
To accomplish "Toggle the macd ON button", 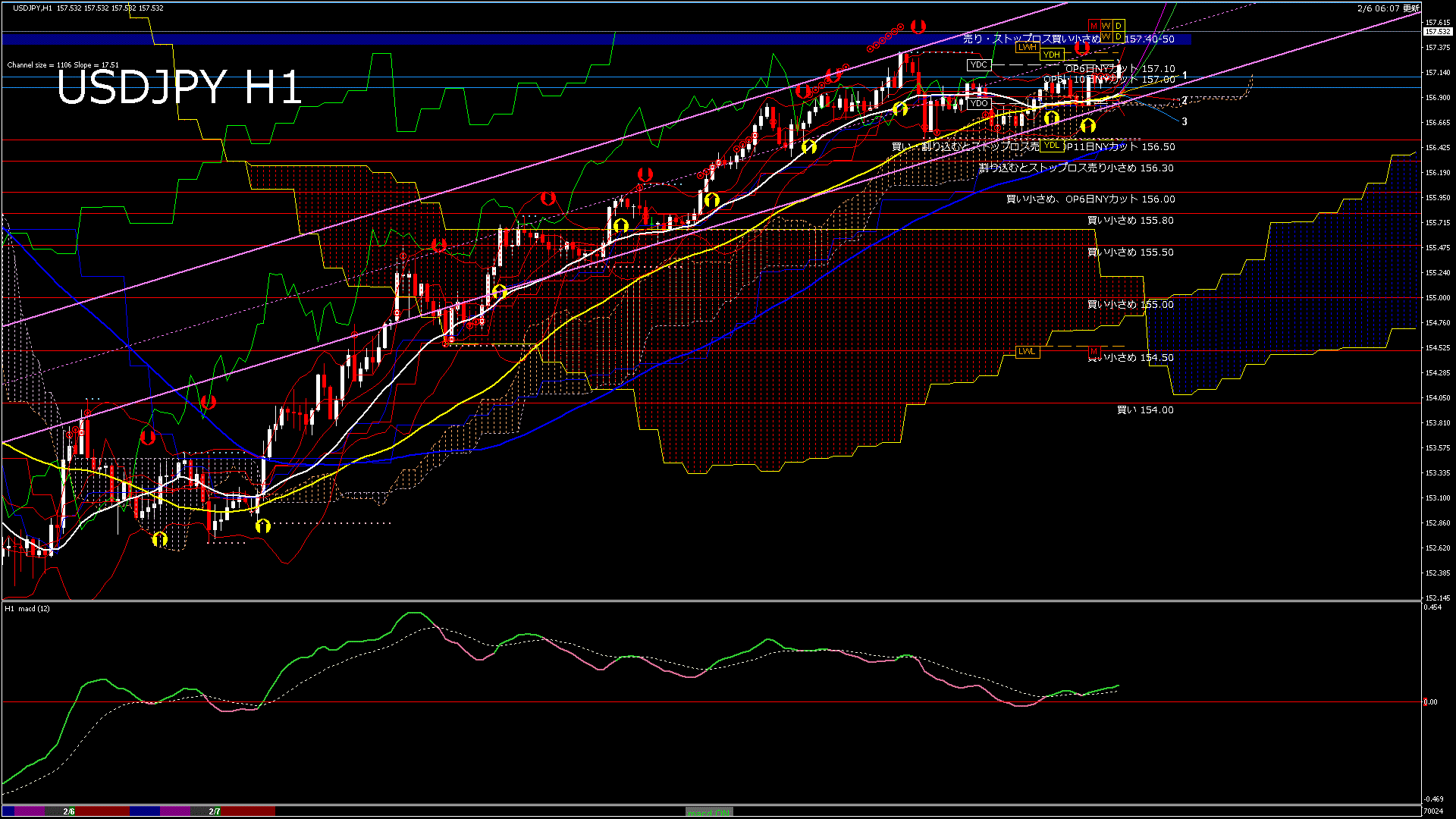I will 709,812.
